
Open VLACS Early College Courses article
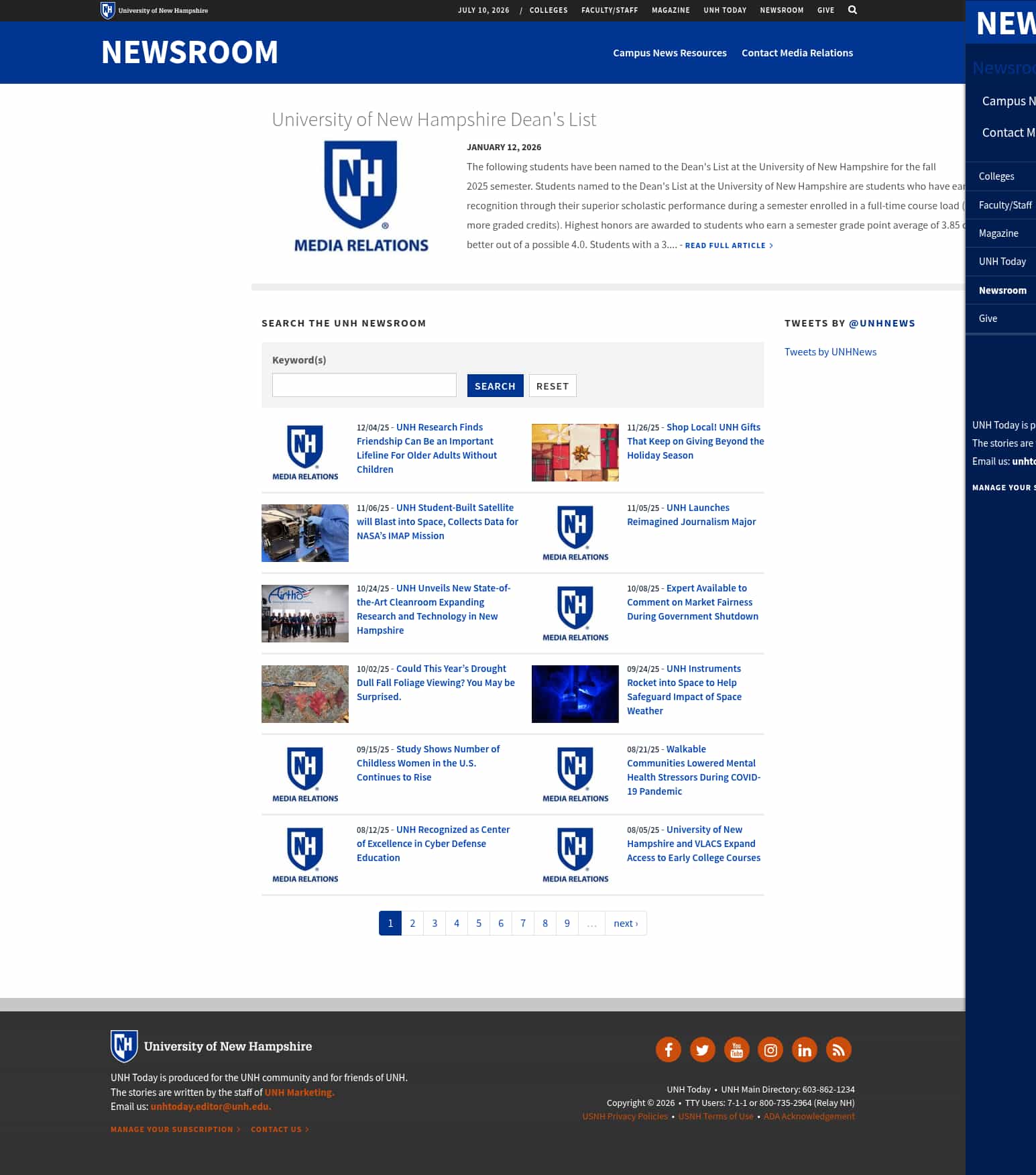(694, 844)
